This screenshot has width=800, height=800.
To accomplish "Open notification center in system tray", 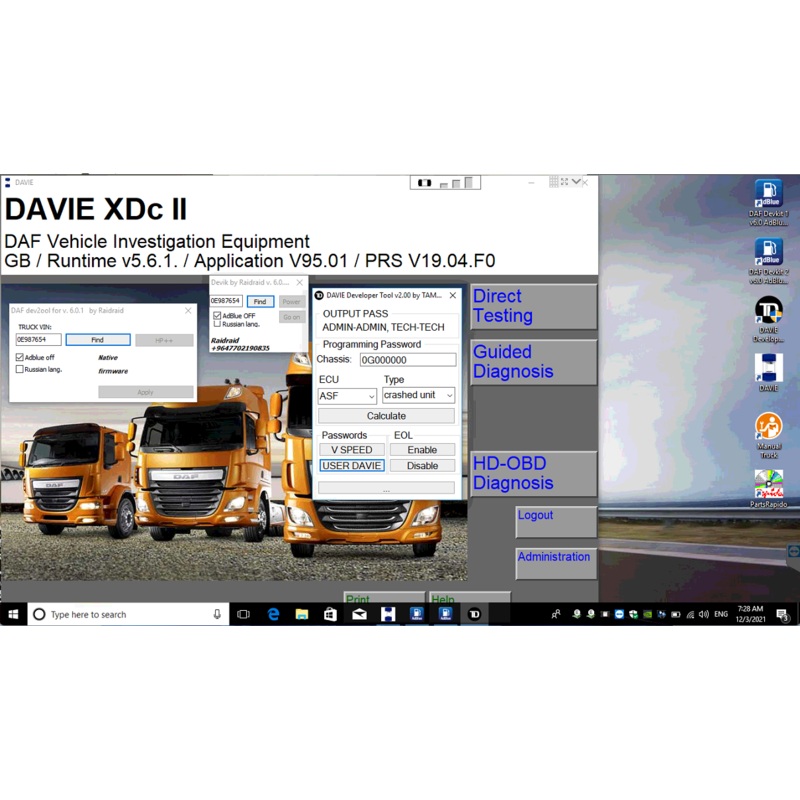I will pyautogui.click(x=782, y=615).
